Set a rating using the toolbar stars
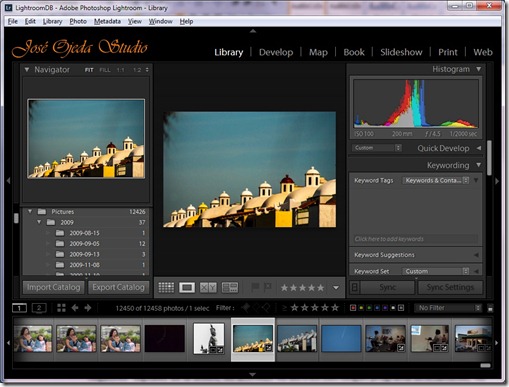Viewport: 509px width, 387px height. tap(302, 288)
